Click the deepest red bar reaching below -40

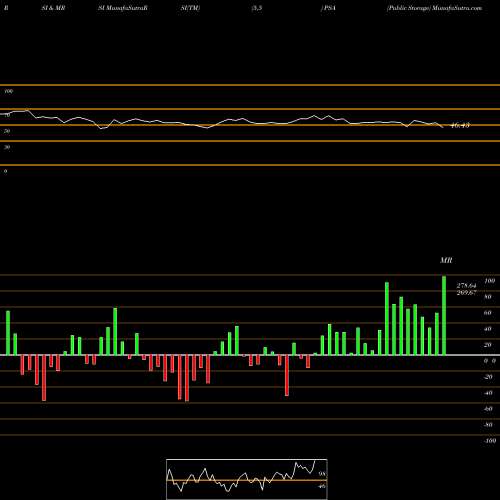coord(187,378)
